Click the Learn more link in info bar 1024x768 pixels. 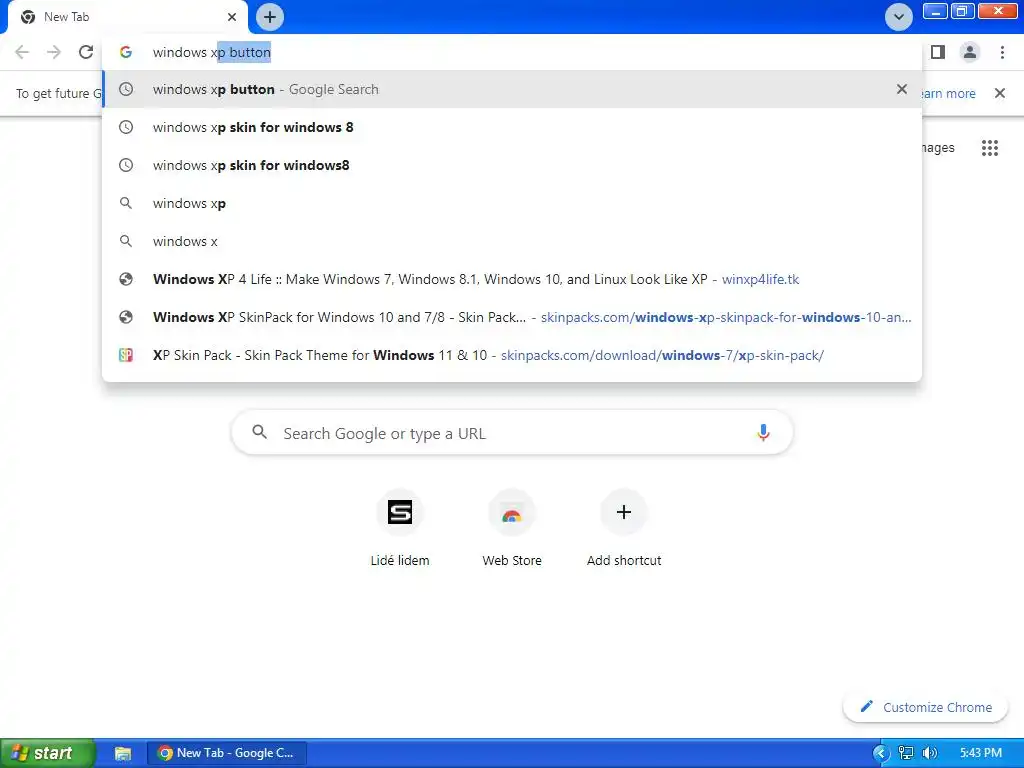948,93
